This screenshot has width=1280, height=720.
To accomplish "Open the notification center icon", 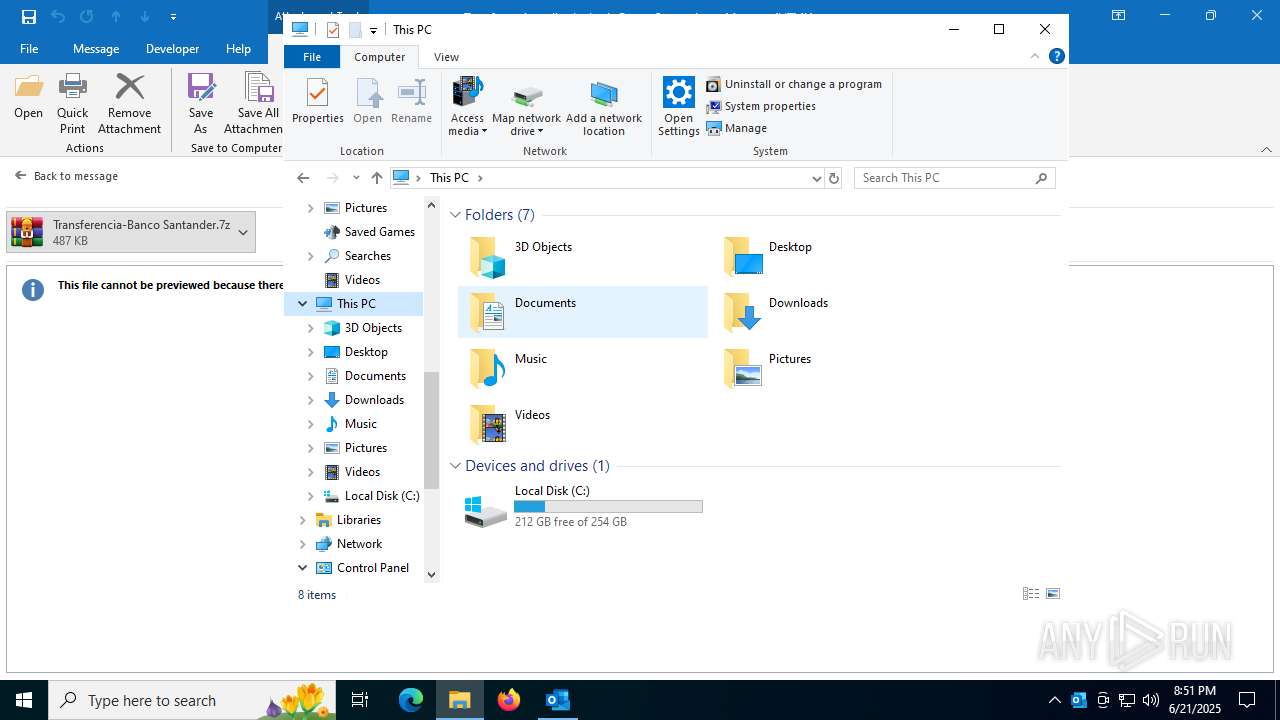I will click(x=1247, y=700).
